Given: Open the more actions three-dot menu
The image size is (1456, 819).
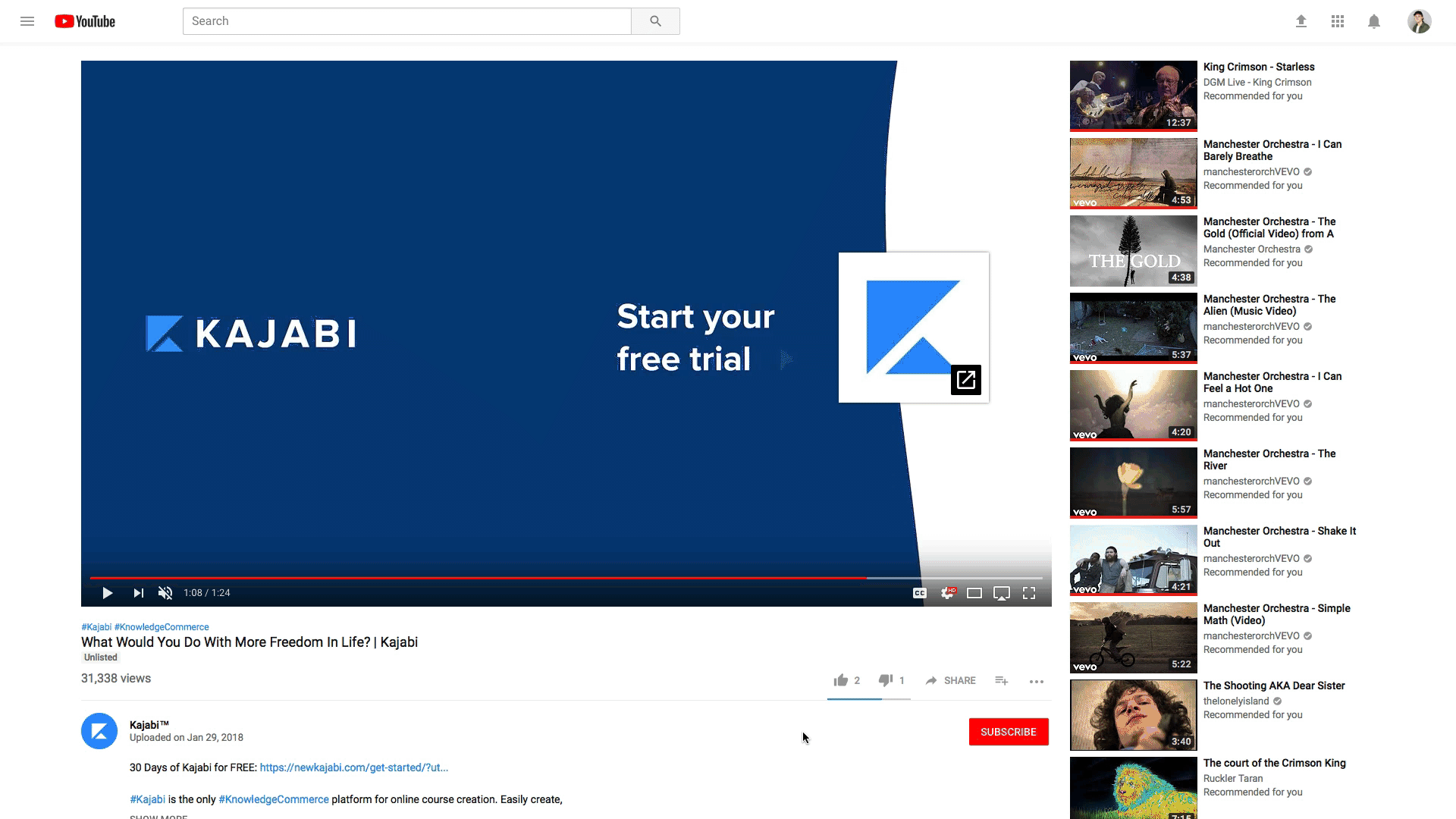Looking at the screenshot, I should (x=1037, y=681).
